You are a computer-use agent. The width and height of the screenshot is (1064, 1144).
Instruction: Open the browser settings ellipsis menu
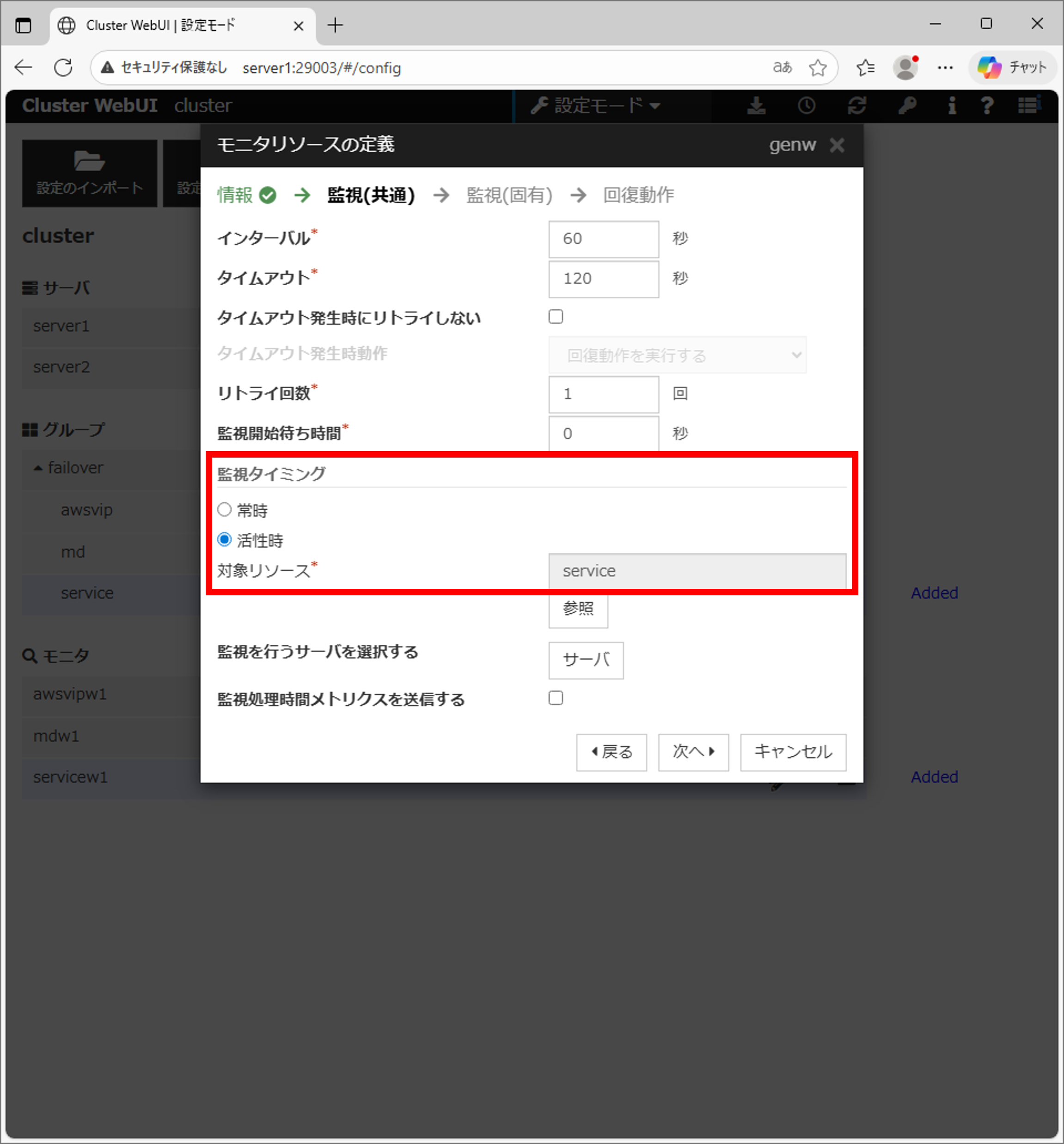point(945,68)
